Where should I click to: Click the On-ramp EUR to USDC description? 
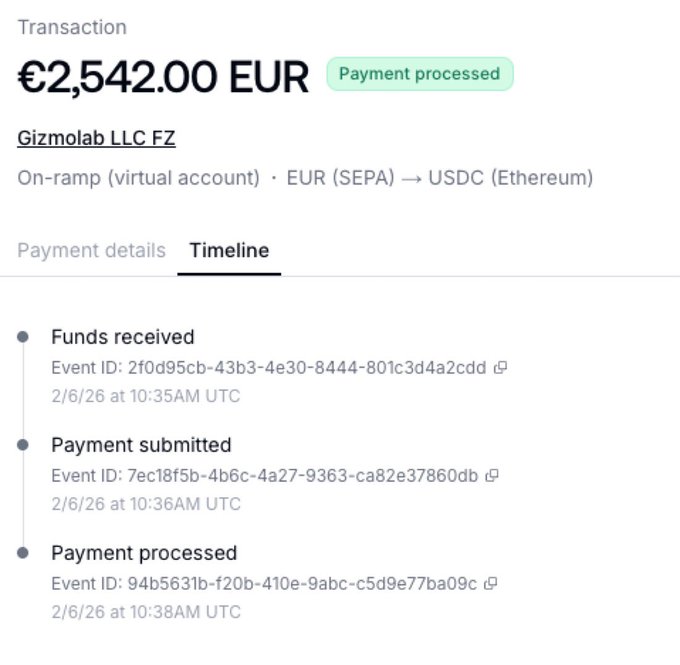pyautogui.click(x=305, y=178)
